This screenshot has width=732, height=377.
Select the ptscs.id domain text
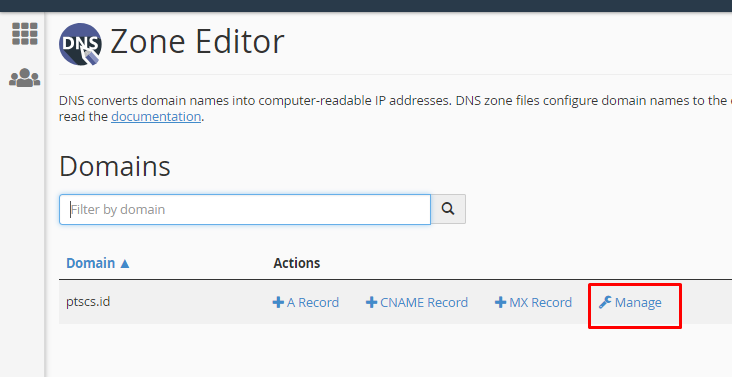click(x=88, y=301)
